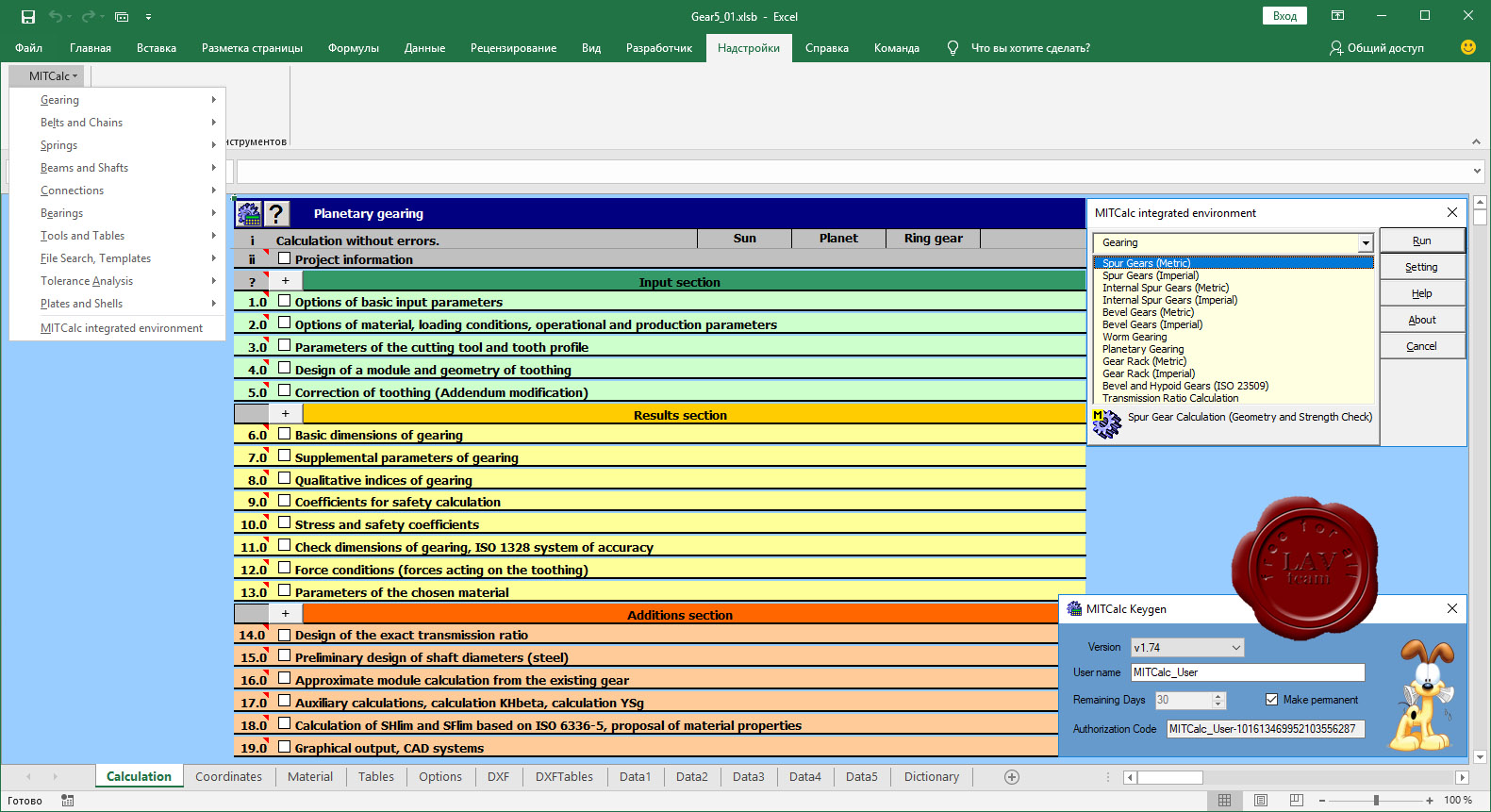Click the zoom in plus icon

point(1431,800)
